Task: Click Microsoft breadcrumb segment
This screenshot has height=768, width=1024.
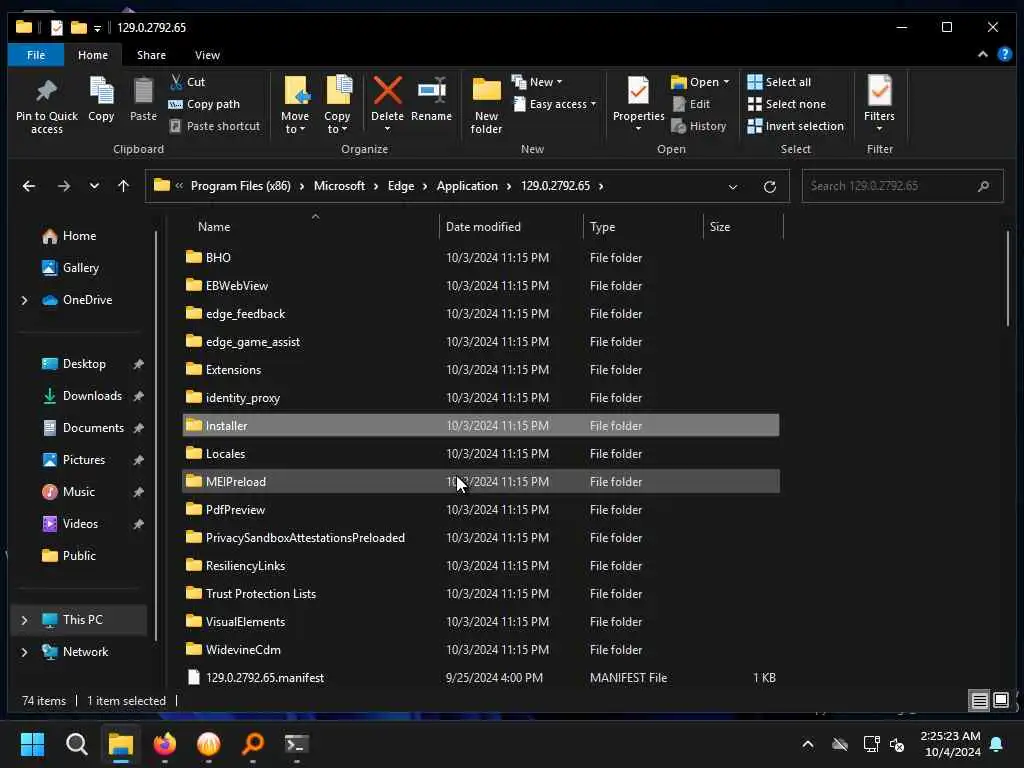Action: pos(339,186)
